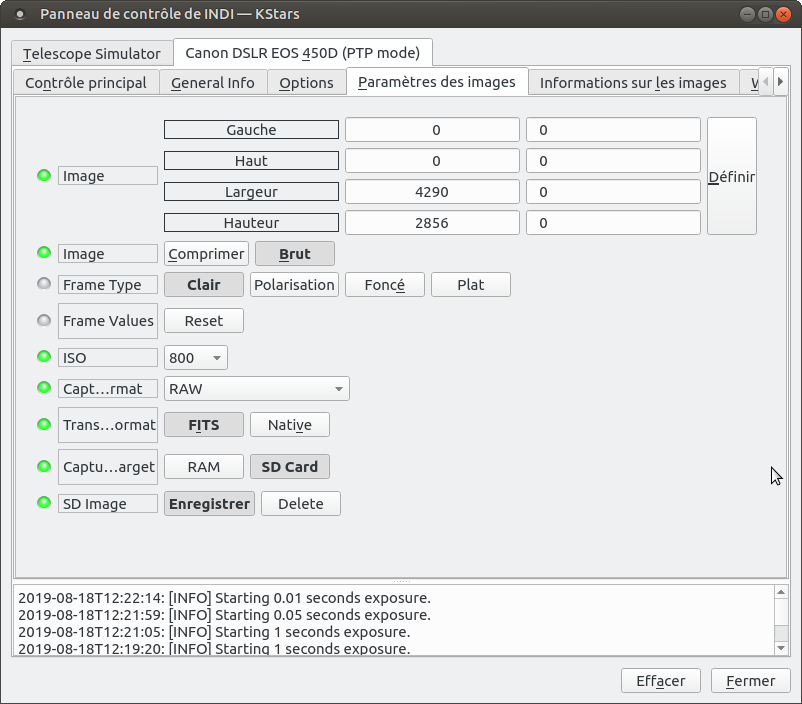Click the Fermer button
Image resolution: width=802 pixels, height=704 pixels.
[750, 680]
